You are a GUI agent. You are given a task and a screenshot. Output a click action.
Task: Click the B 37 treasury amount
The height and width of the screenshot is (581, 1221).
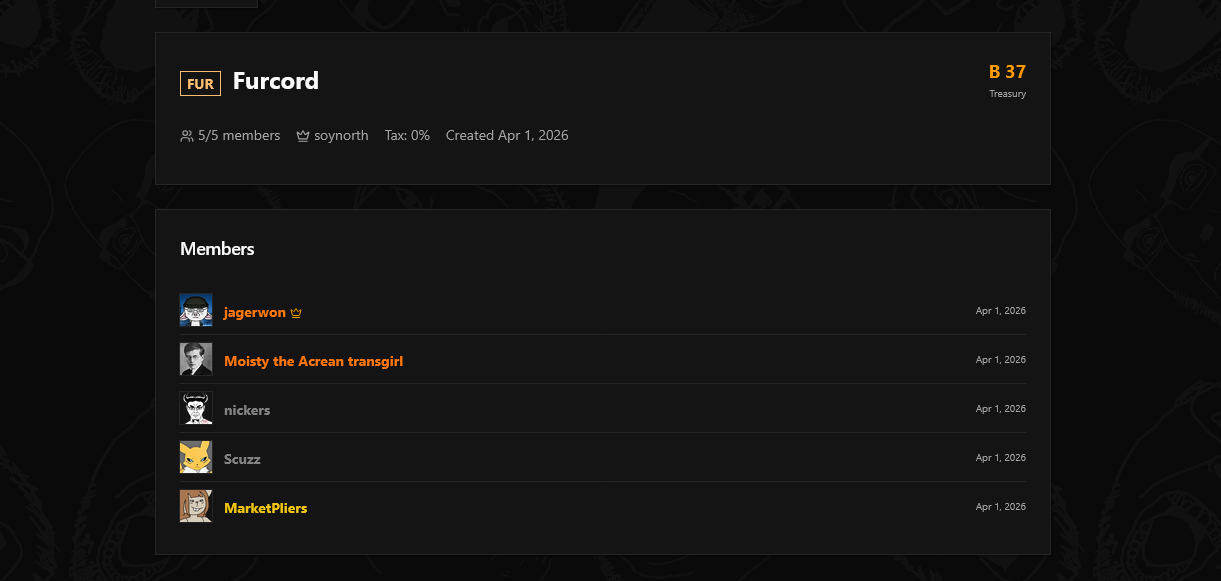pos(1007,72)
